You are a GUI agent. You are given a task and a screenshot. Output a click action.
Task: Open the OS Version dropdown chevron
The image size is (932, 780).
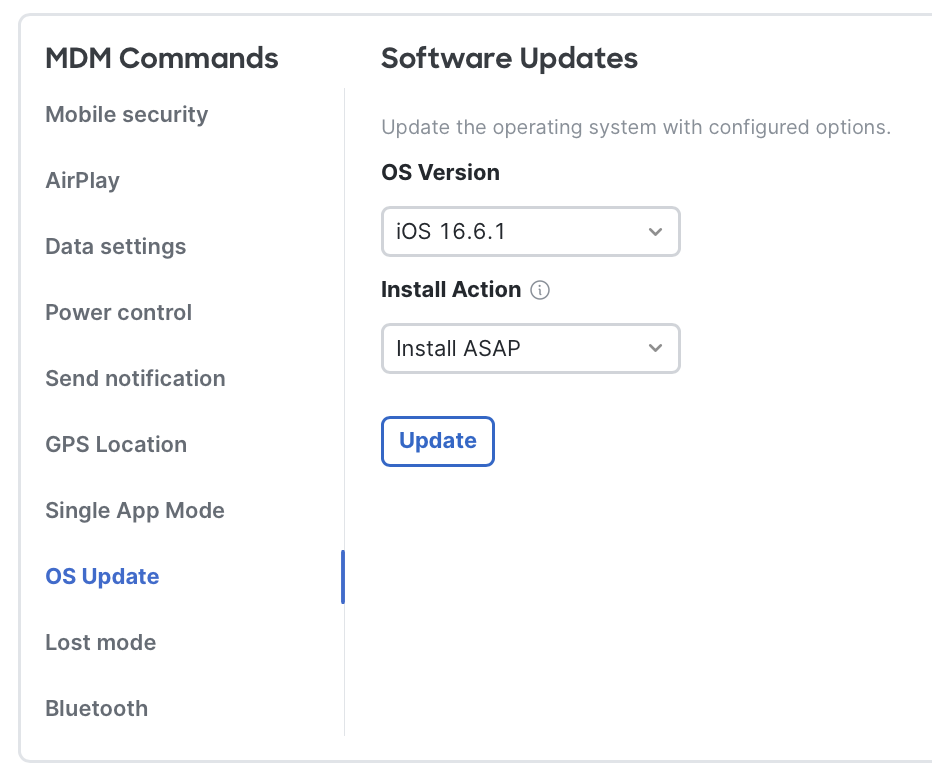[x=656, y=231]
